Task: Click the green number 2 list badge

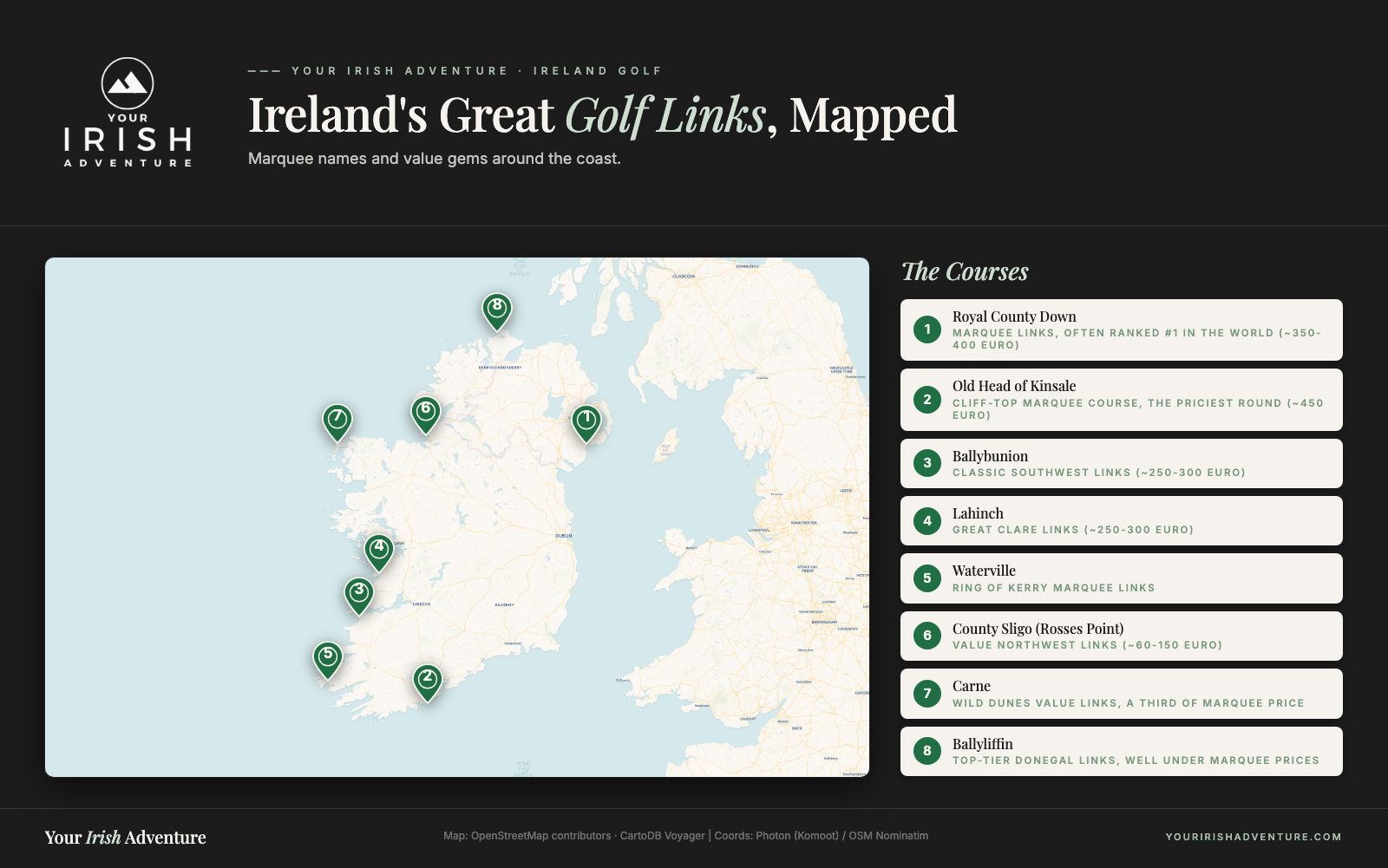Action: coord(927,400)
